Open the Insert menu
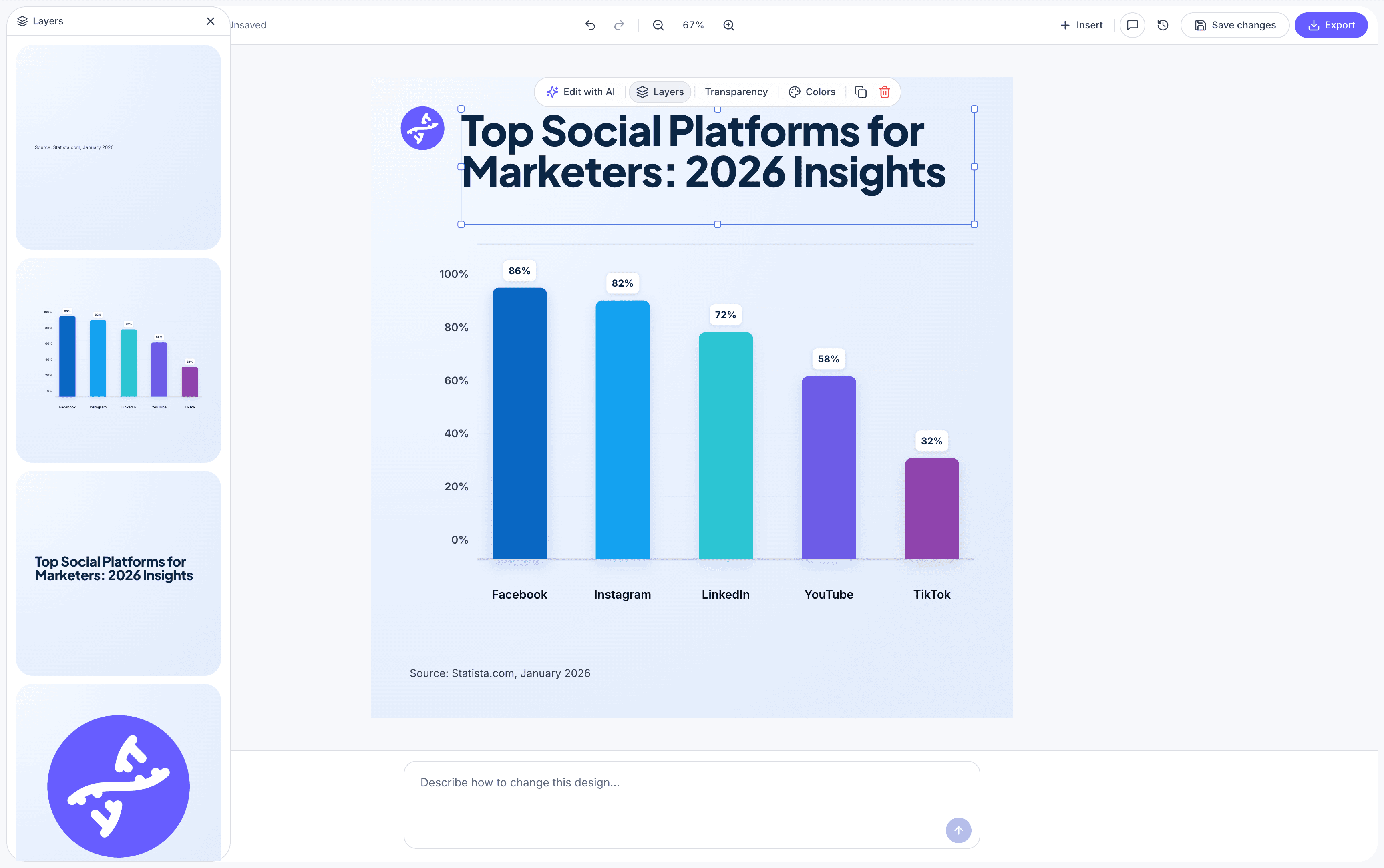 pyautogui.click(x=1081, y=25)
